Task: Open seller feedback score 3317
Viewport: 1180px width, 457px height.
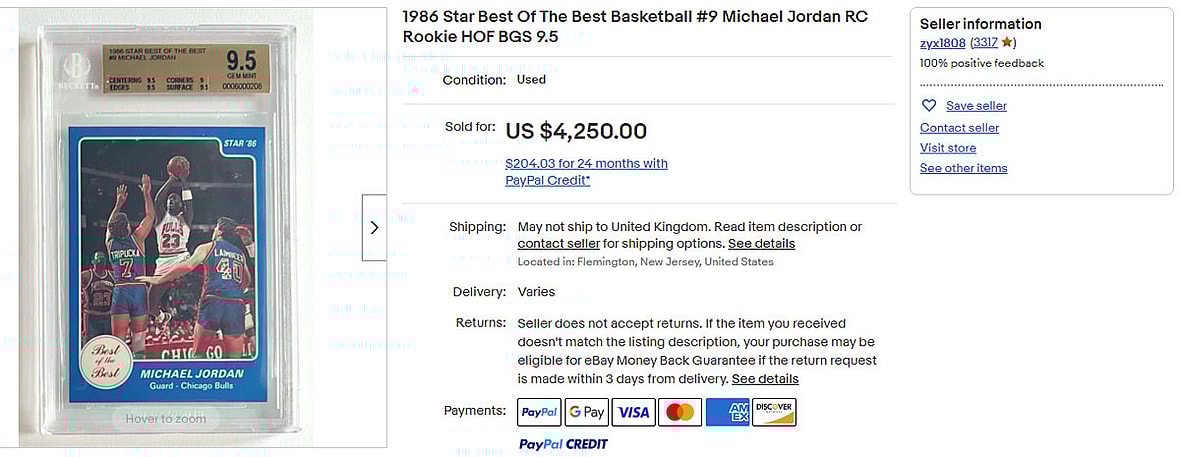Action: (985, 43)
